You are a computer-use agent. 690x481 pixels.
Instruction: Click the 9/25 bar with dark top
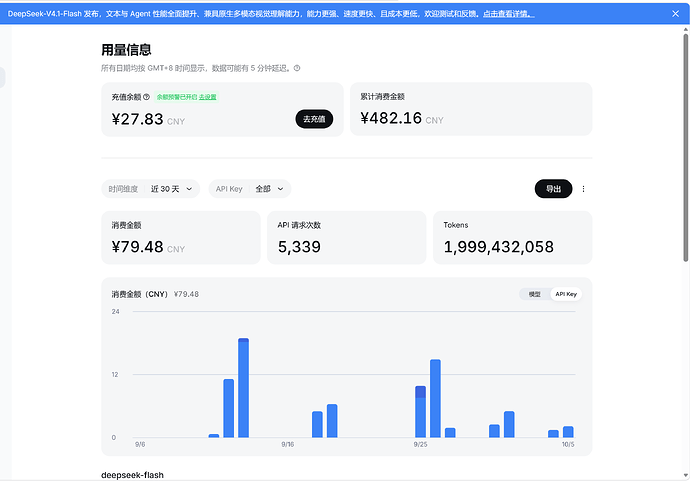click(x=420, y=411)
